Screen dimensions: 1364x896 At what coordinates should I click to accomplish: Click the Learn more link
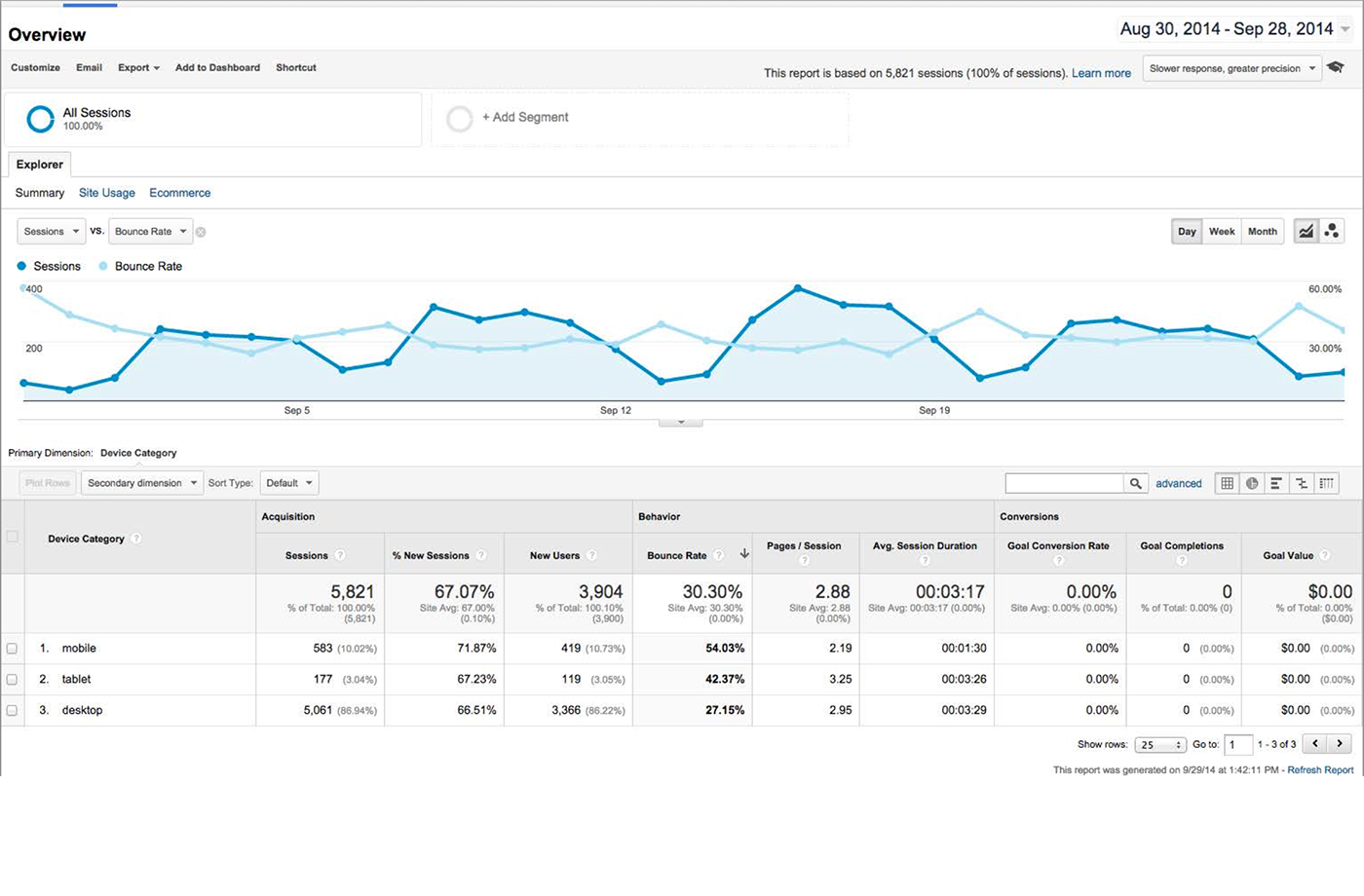pos(1101,73)
